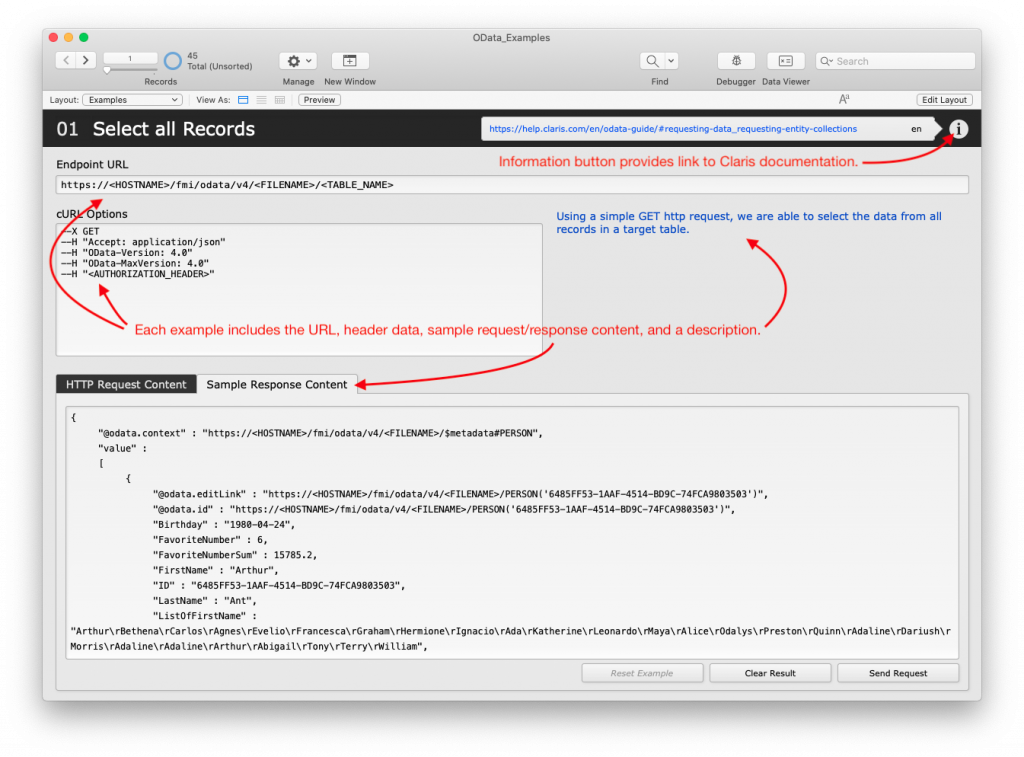Expand the Find options dropdown arrow
Image resolution: width=1024 pixels, height=757 pixels.
click(x=671, y=61)
